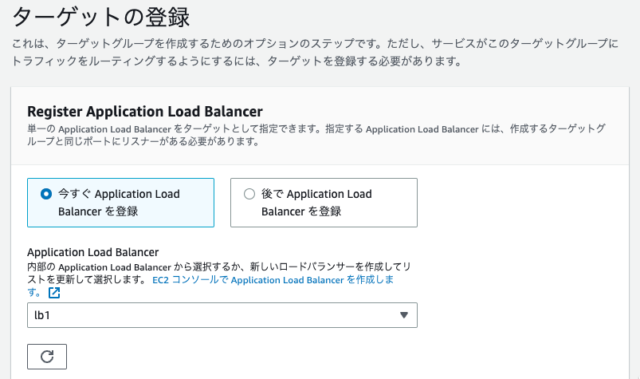Follow the EC2 コンソールで Application Load Balancer を作成します link

click(x=273, y=280)
